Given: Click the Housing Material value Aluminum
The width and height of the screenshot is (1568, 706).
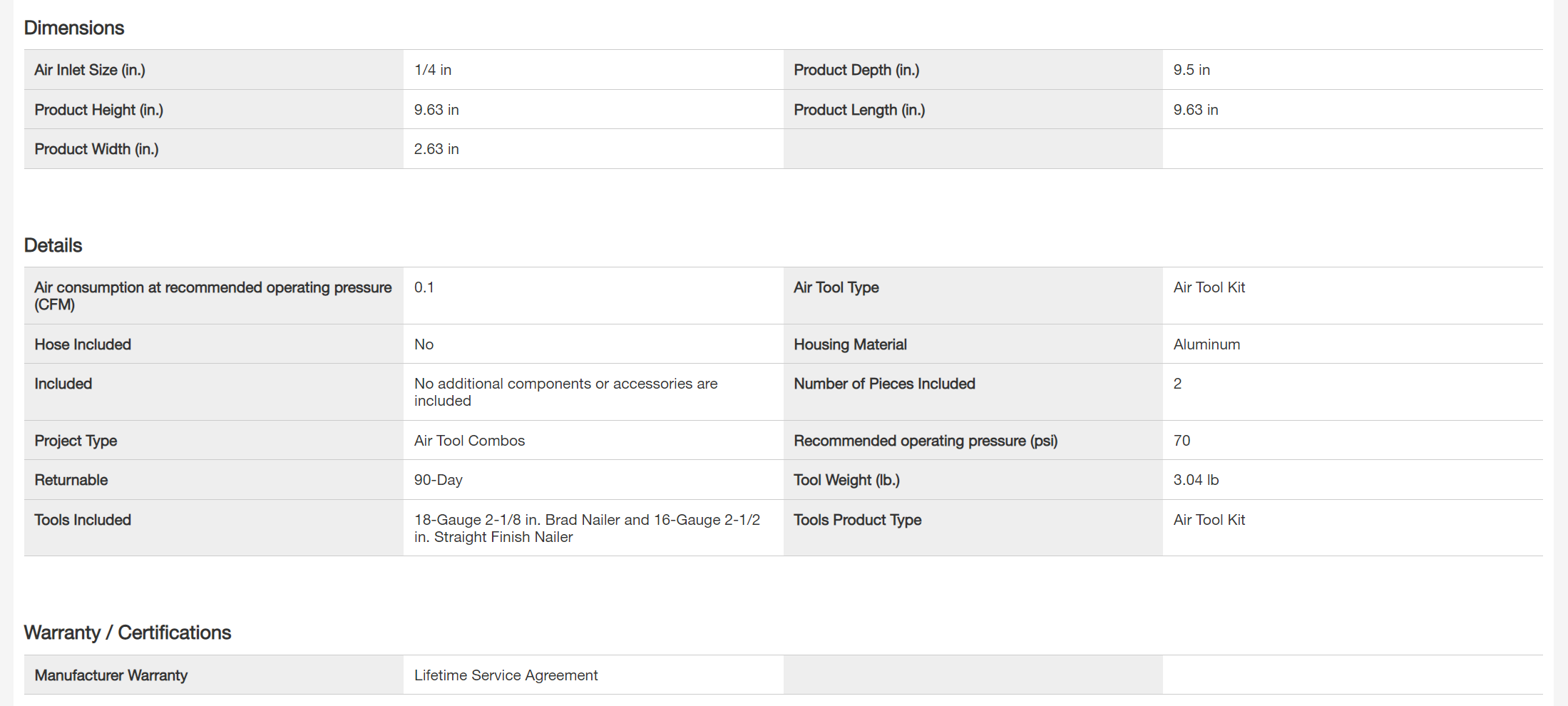Looking at the screenshot, I should point(1206,344).
